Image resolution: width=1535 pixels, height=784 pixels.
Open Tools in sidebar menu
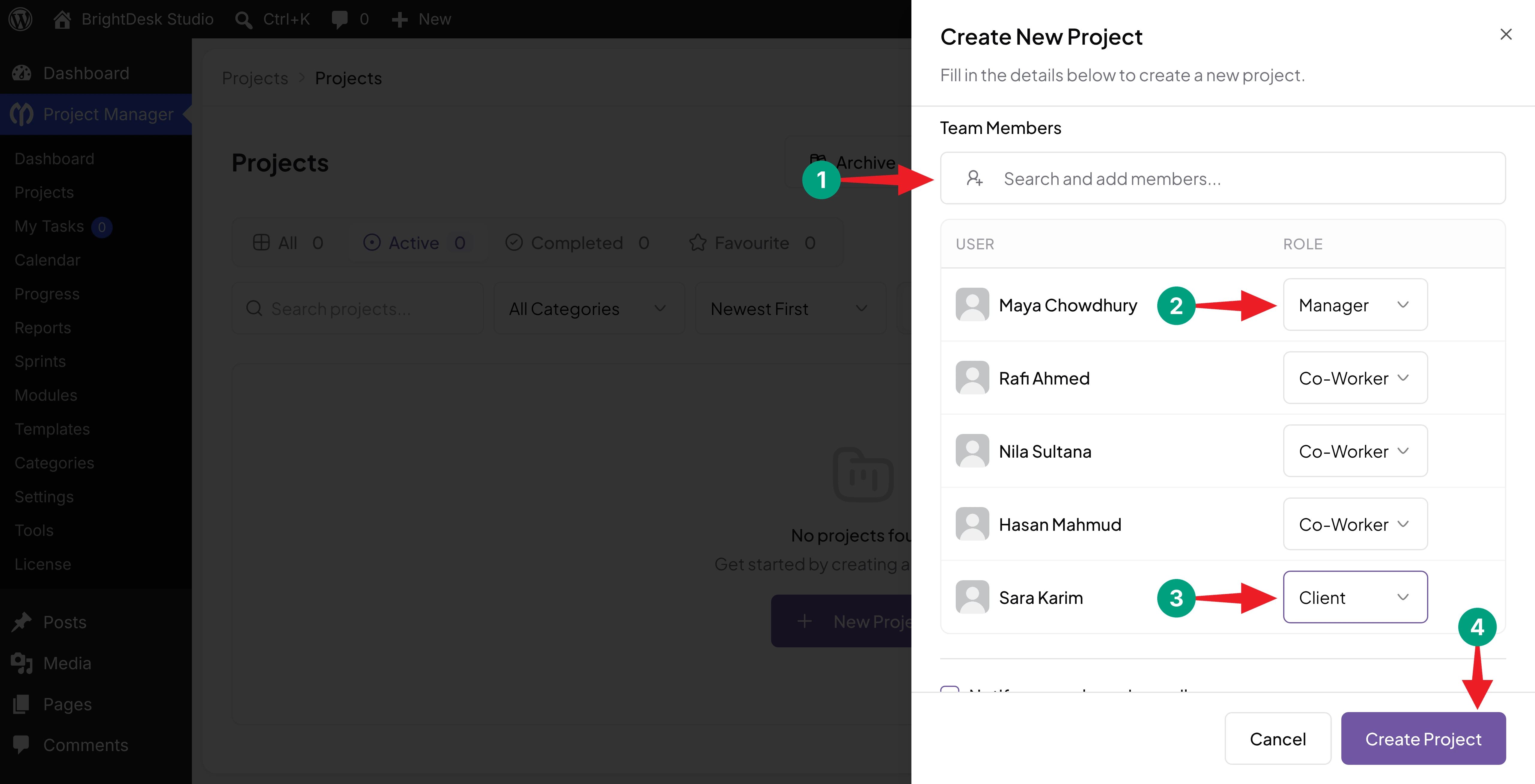point(34,530)
